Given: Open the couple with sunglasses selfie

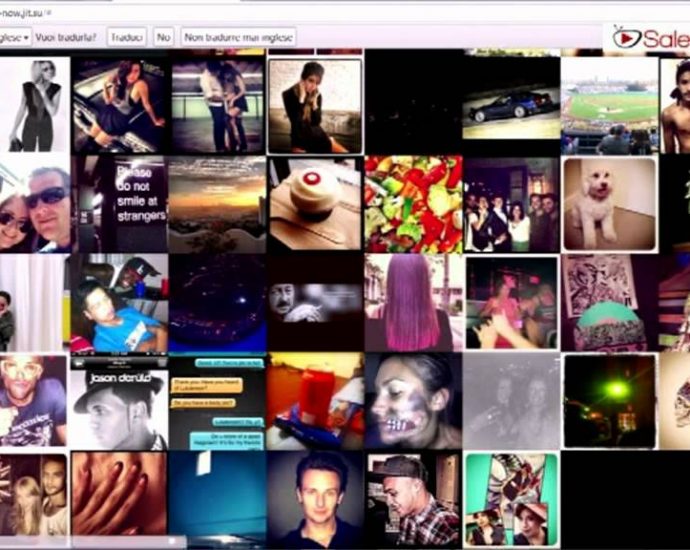Looking at the screenshot, I should pos(35,203).
